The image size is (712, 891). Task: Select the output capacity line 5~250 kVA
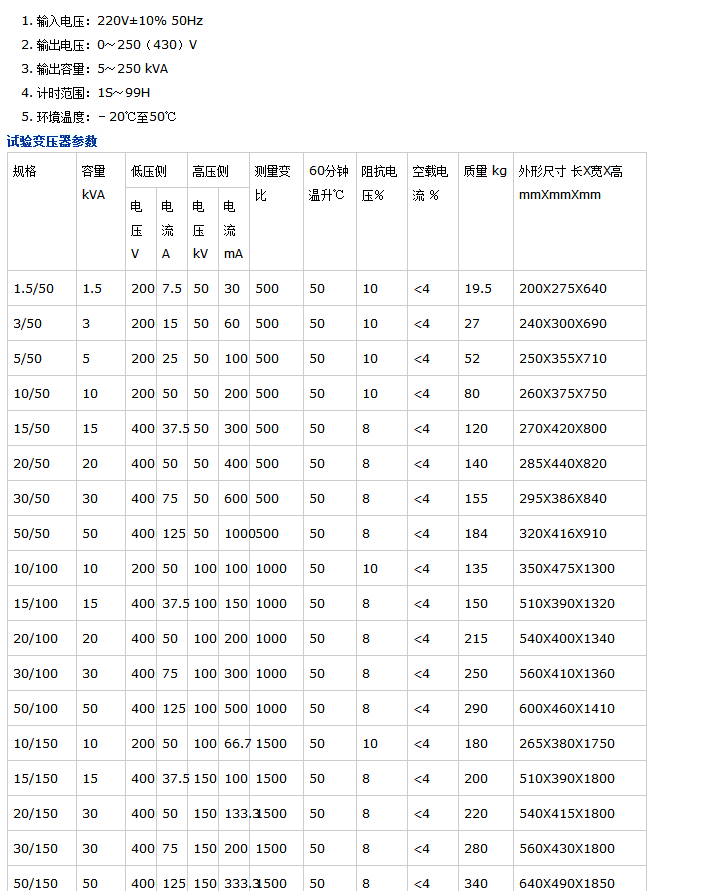click(94, 69)
